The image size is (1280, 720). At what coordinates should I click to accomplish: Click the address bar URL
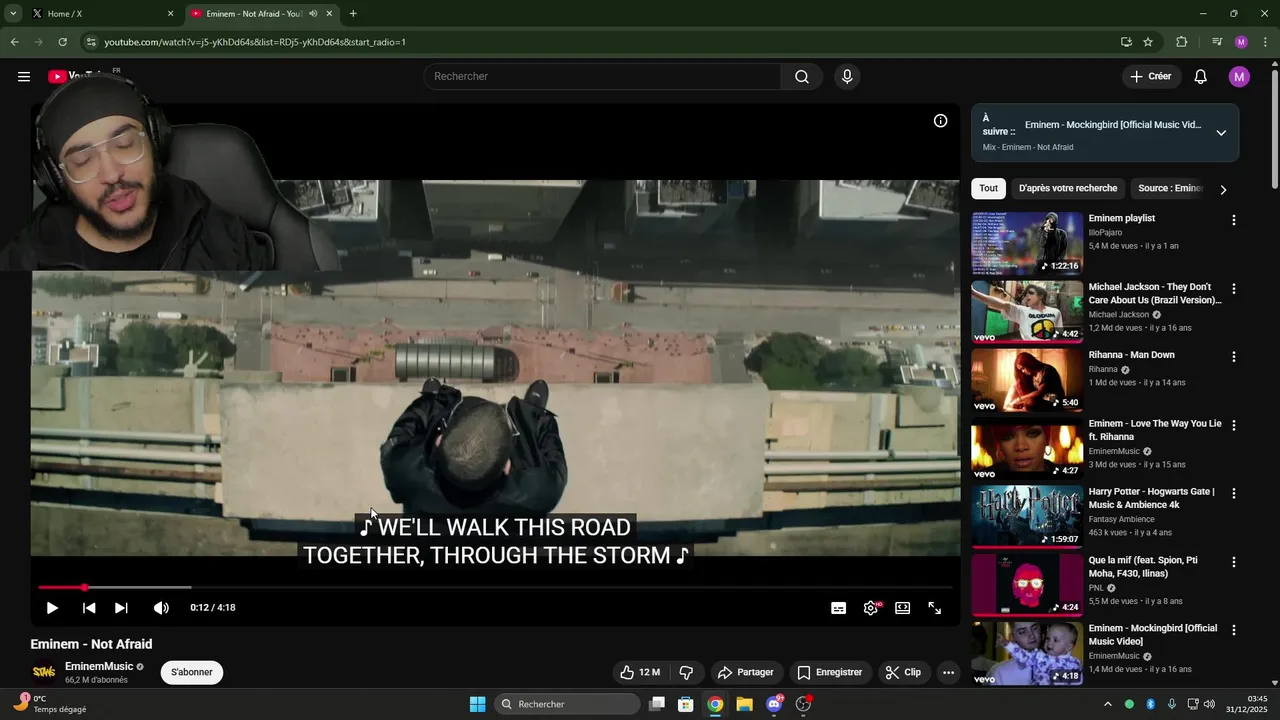[255, 42]
